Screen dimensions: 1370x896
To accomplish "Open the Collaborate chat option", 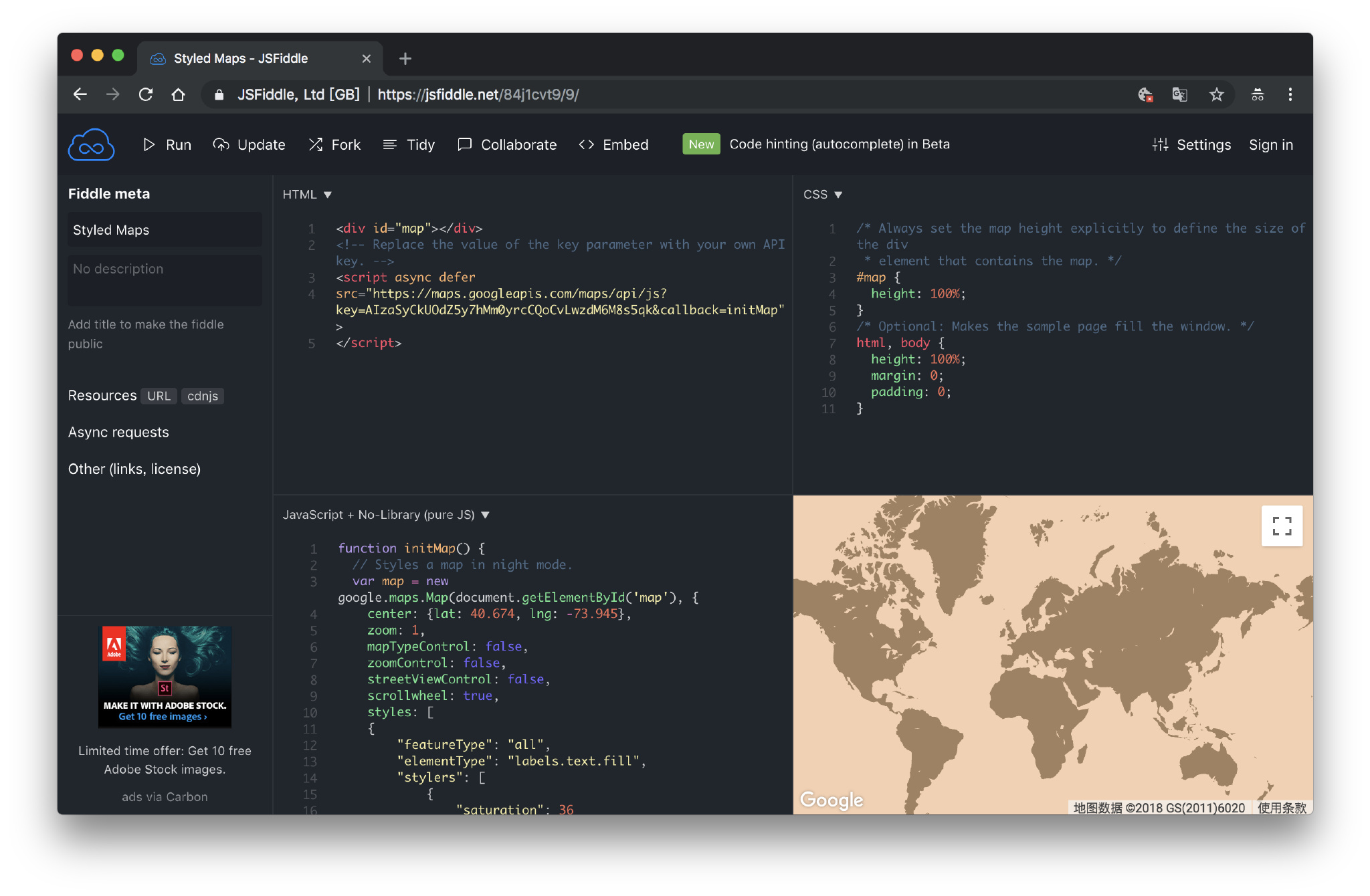I will click(x=507, y=144).
